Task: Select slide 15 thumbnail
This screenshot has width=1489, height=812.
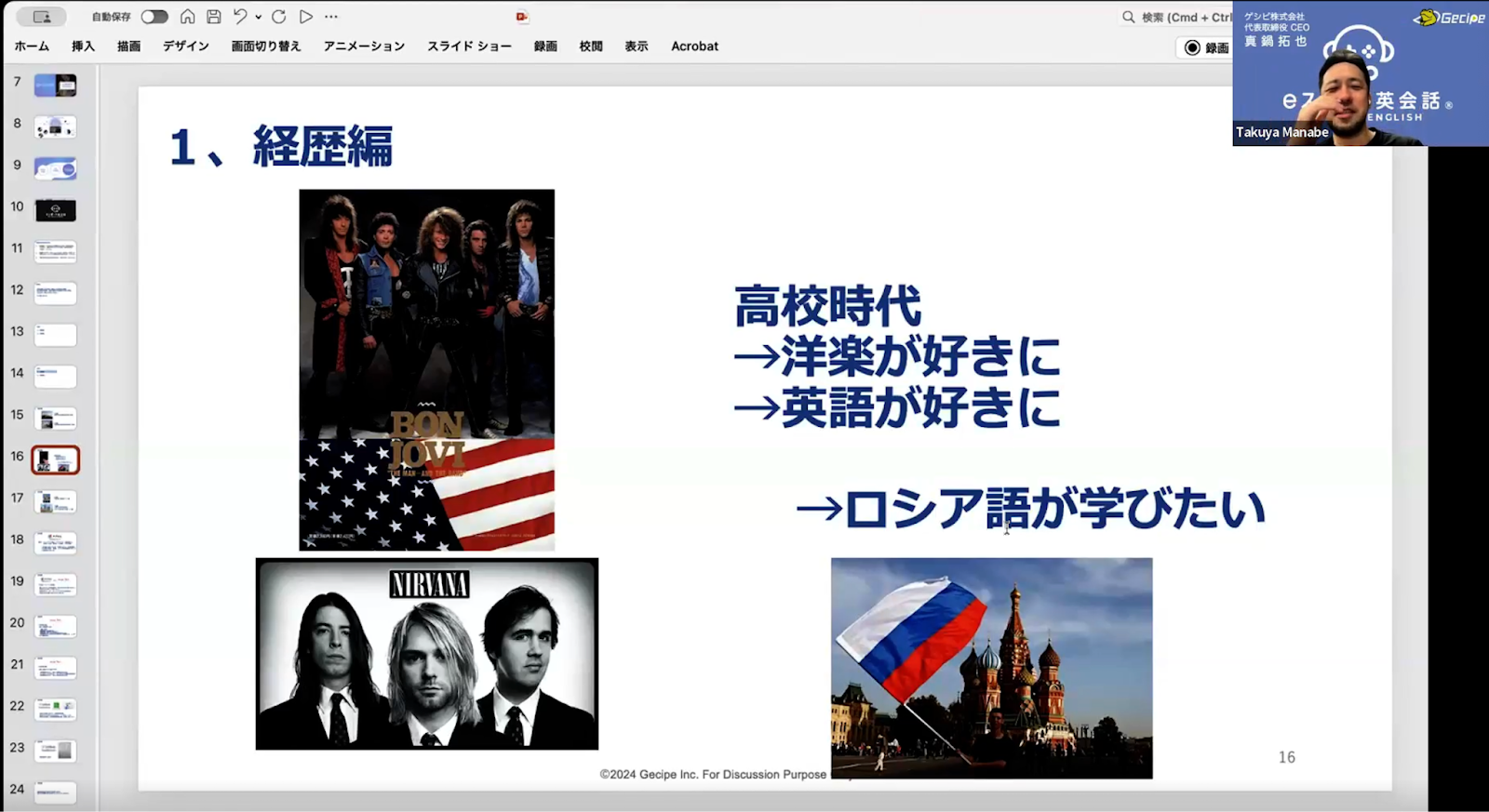Action: (x=56, y=419)
